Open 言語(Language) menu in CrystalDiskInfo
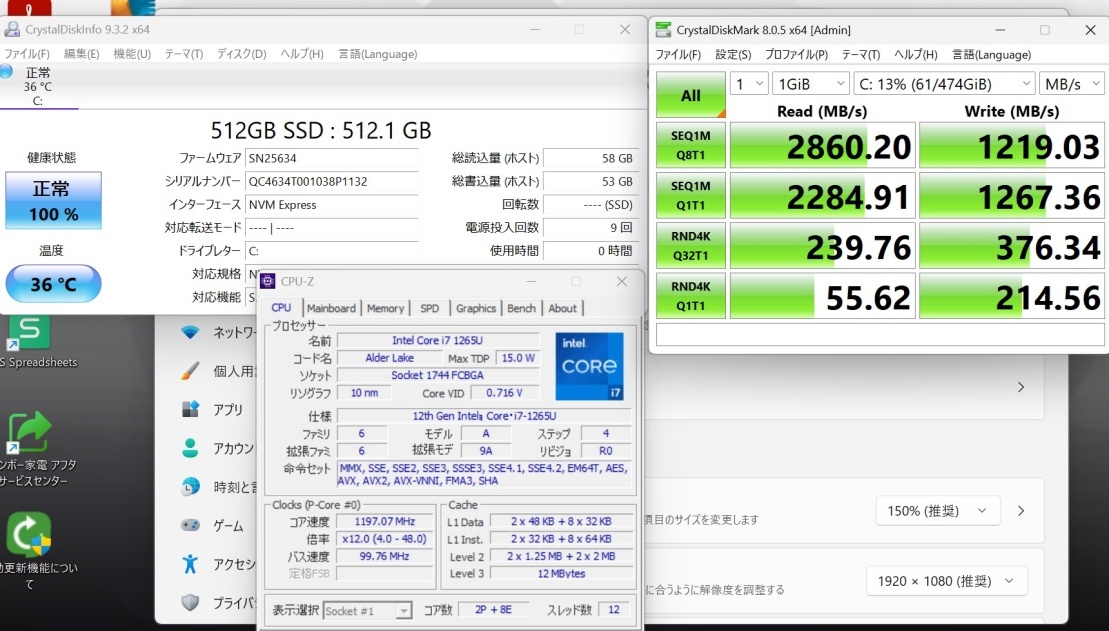Screen dimensions: 1109x631 point(378,54)
